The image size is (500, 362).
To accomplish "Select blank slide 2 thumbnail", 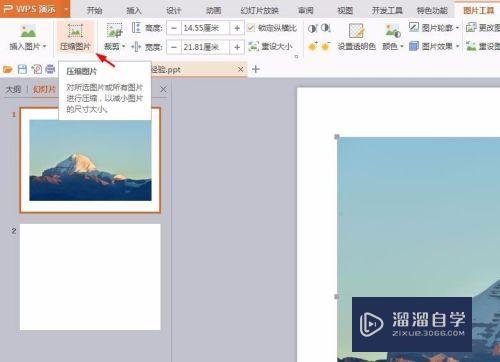I will pyautogui.click(x=90, y=277).
